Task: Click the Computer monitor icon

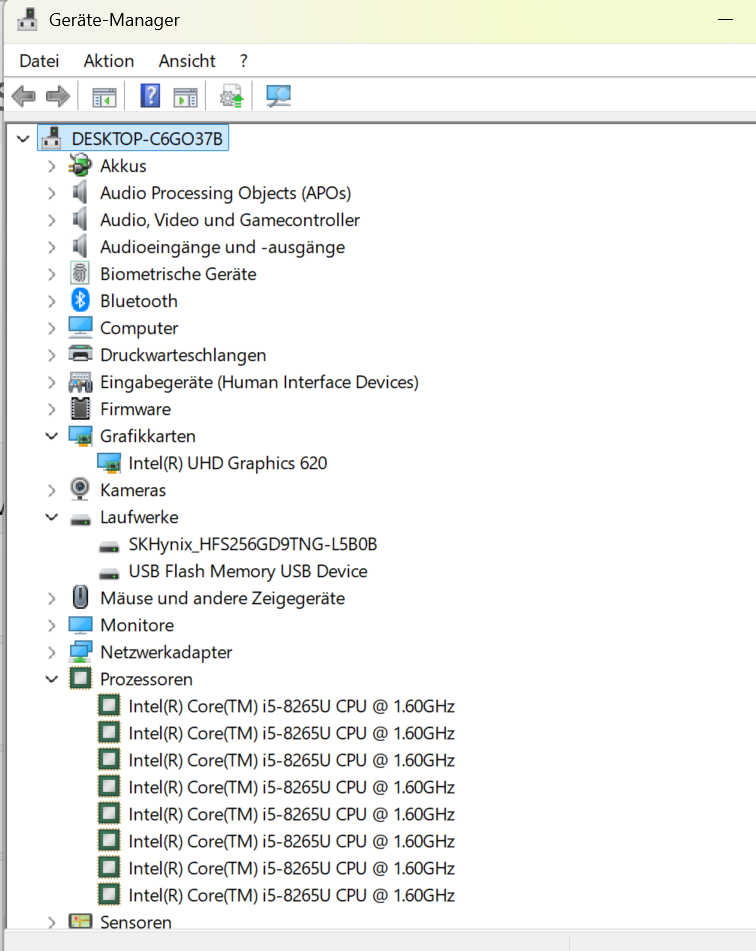Action: 80,328
